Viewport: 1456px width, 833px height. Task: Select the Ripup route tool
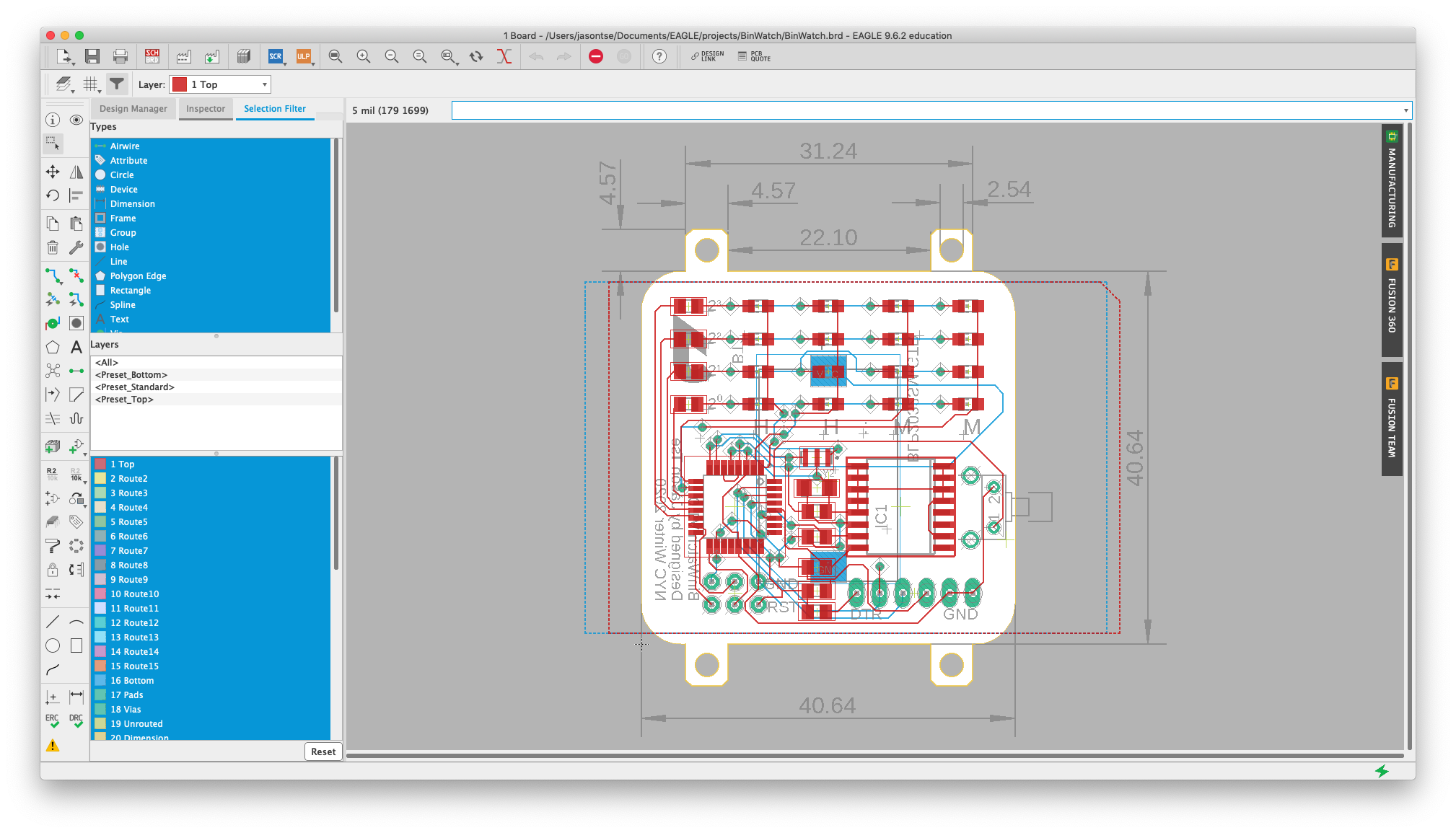click(x=76, y=276)
